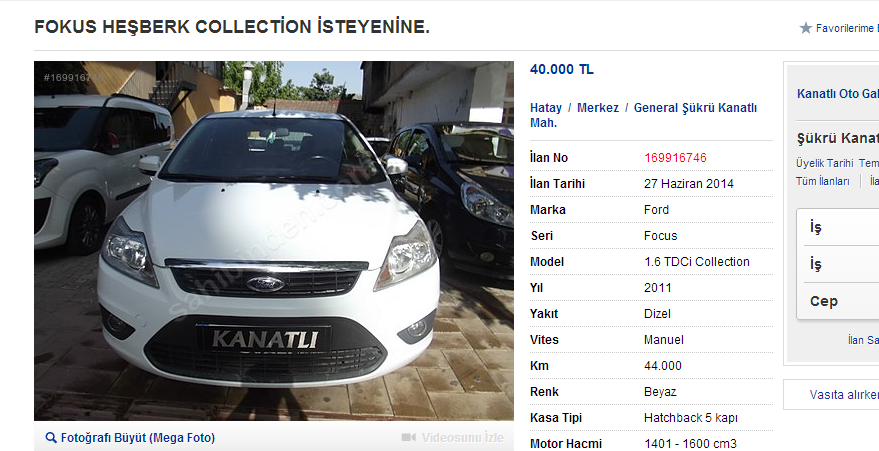
Task: Open General Şükrü Kanatlı Mah. link
Action: click(644, 115)
